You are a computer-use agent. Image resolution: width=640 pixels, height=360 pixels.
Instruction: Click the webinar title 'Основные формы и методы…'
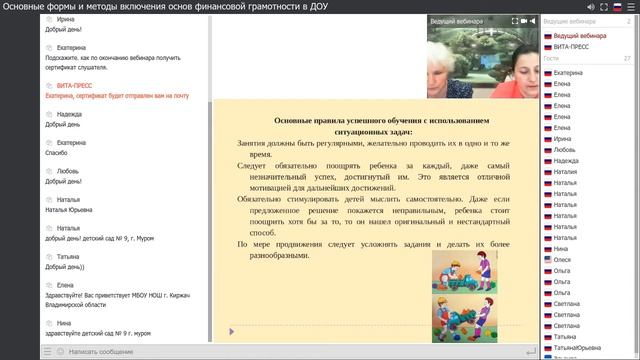click(x=165, y=7)
